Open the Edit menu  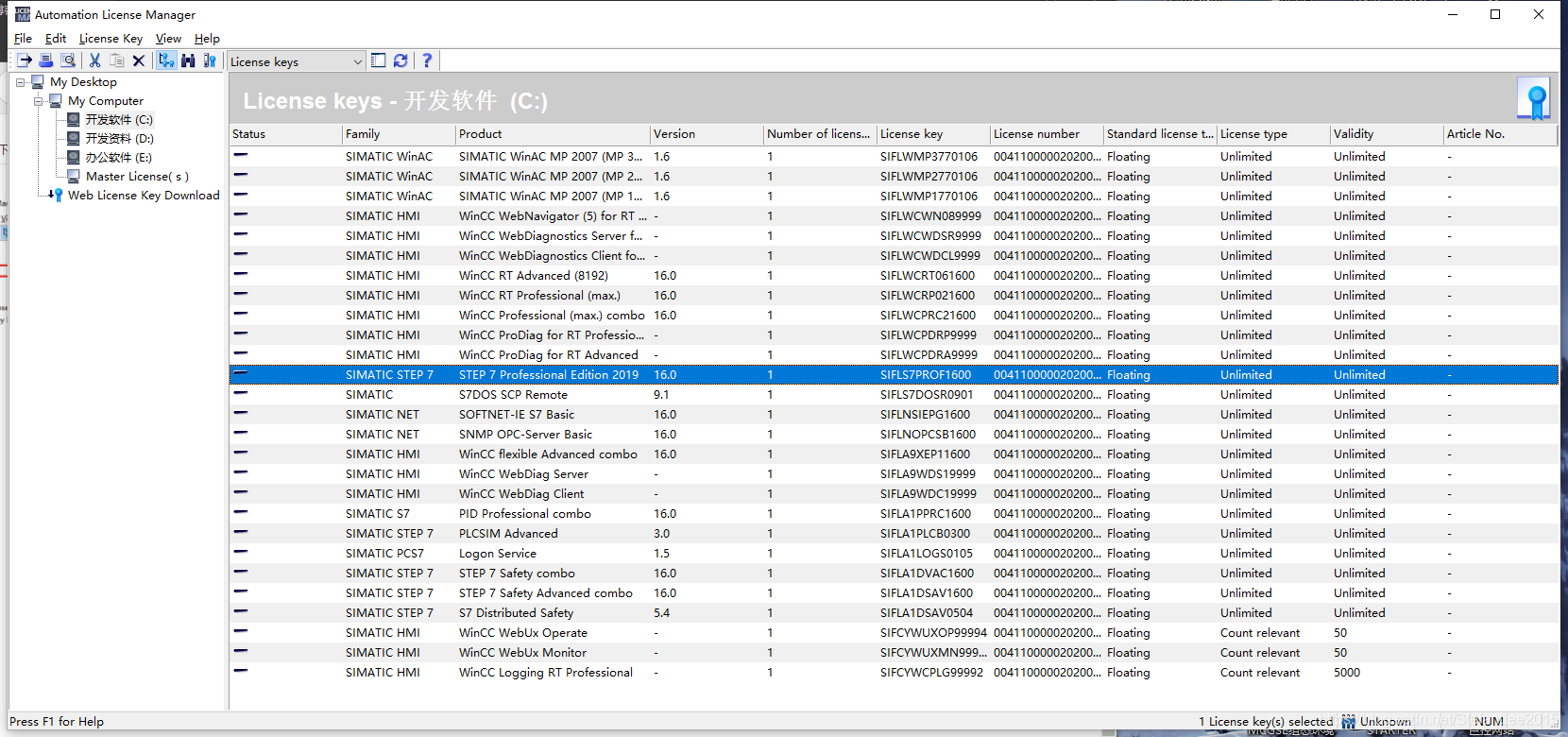tap(56, 39)
